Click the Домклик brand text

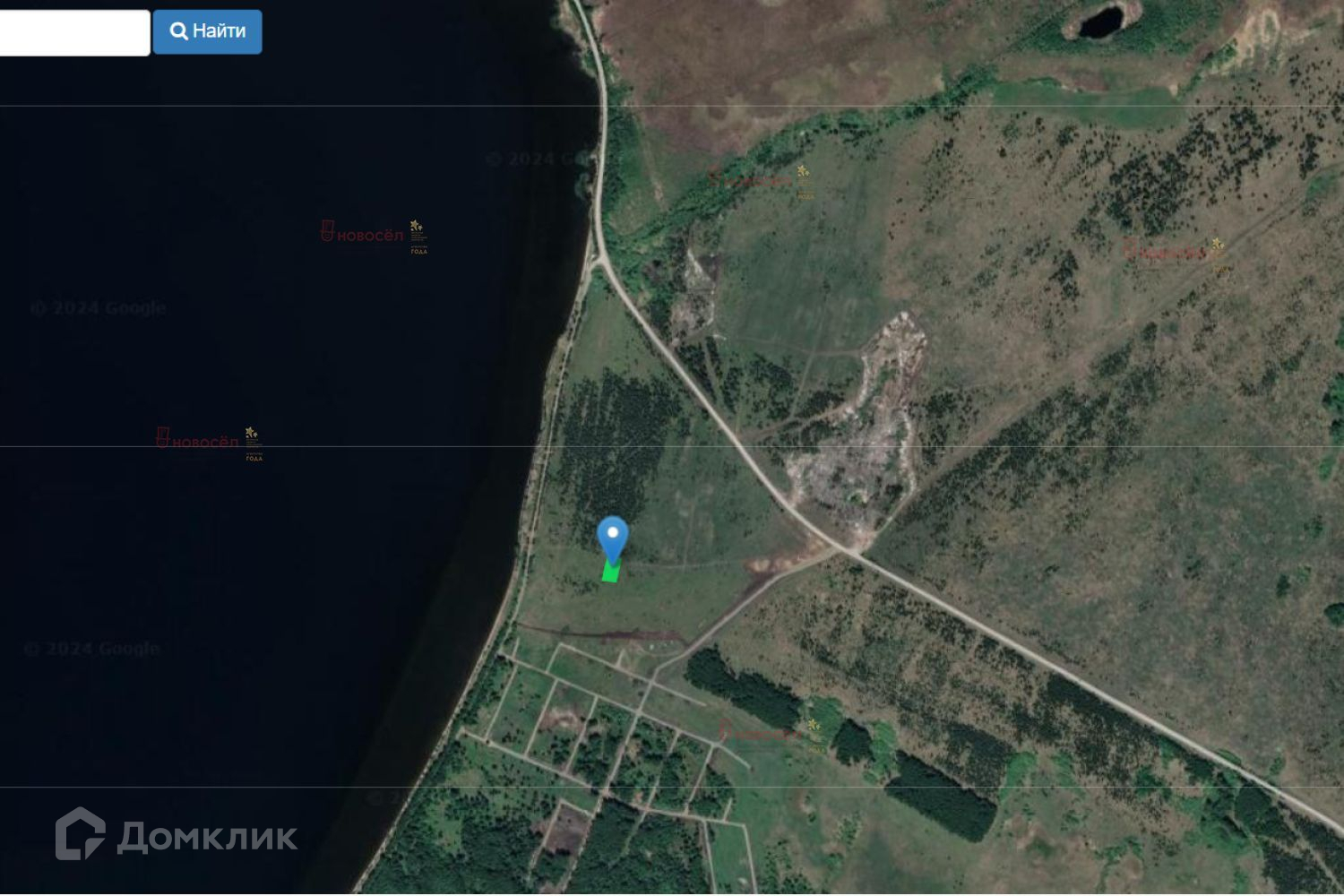(x=207, y=837)
